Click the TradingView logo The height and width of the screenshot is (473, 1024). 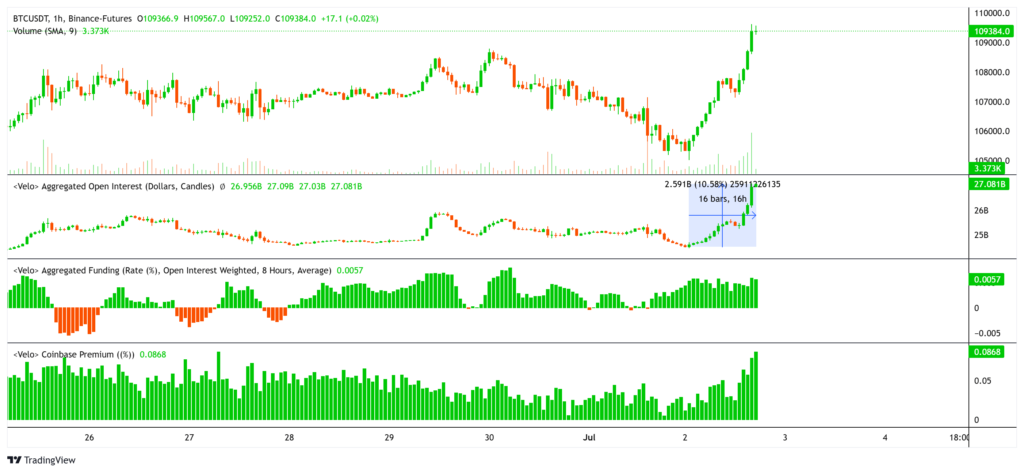coord(41,460)
